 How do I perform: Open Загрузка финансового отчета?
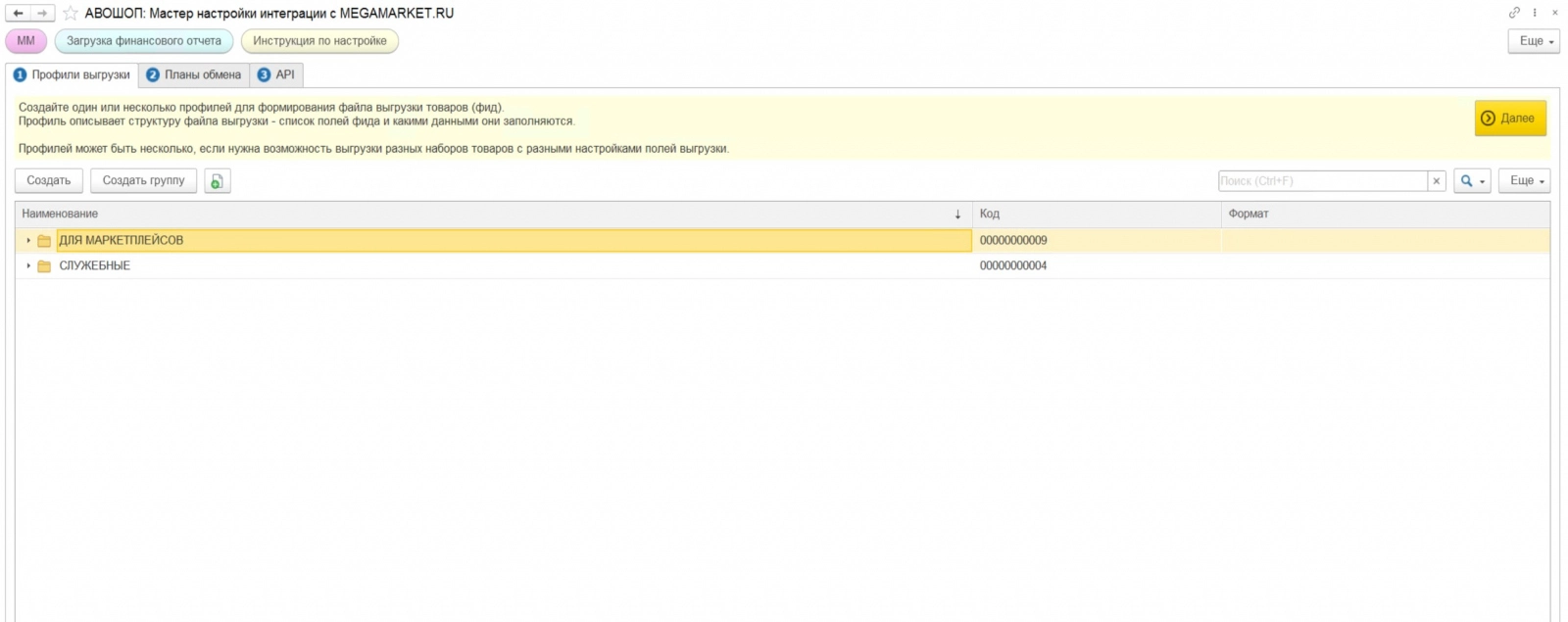pyautogui.click(x=144, y=41)
